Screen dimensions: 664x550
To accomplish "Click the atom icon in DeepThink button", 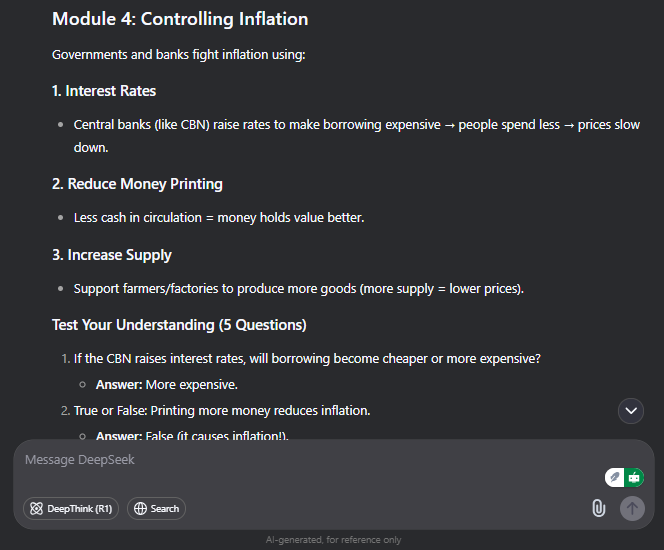I will (x=36, y=509).
